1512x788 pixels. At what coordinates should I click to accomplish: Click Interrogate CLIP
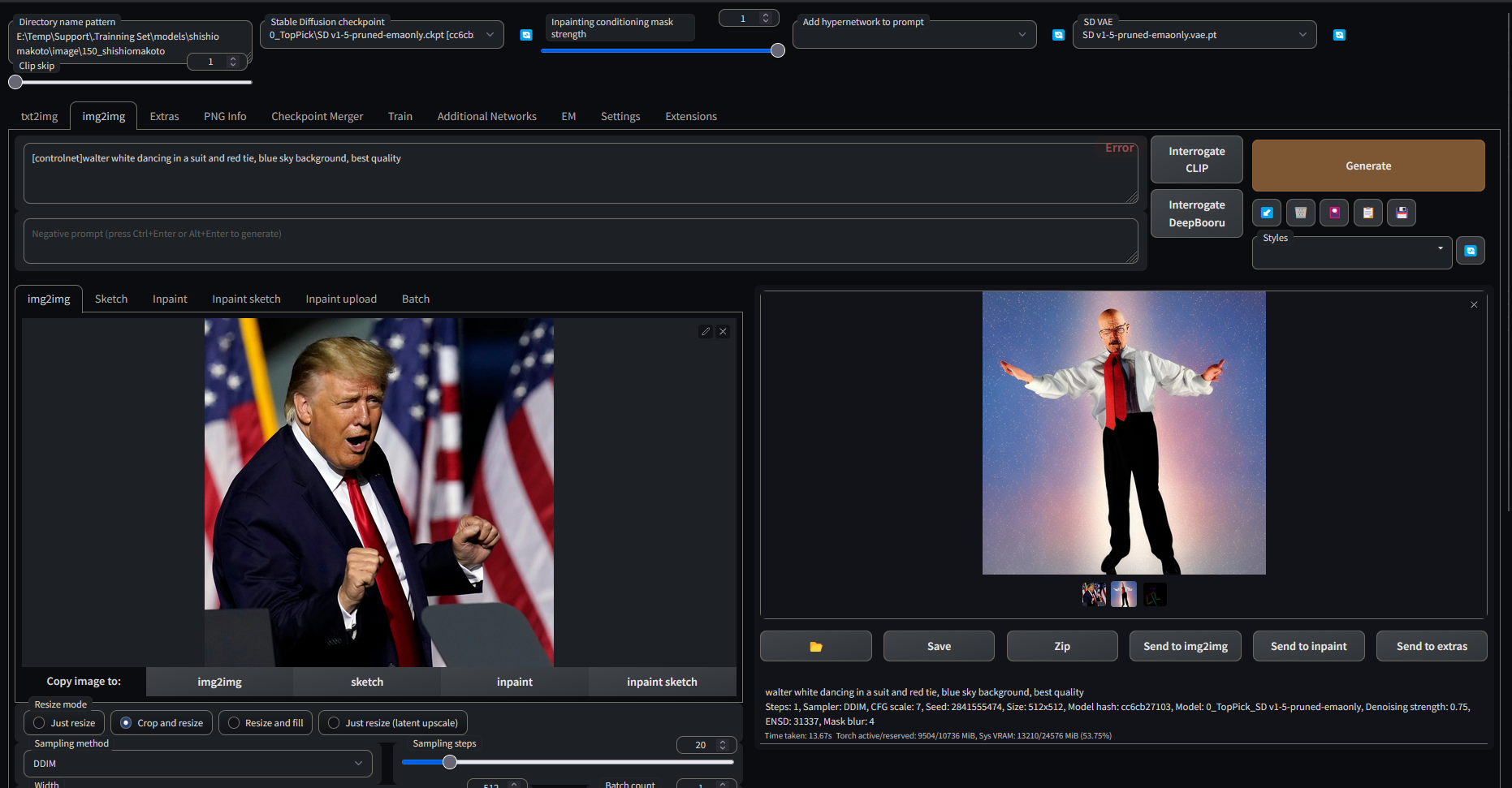pos(1197,159)
